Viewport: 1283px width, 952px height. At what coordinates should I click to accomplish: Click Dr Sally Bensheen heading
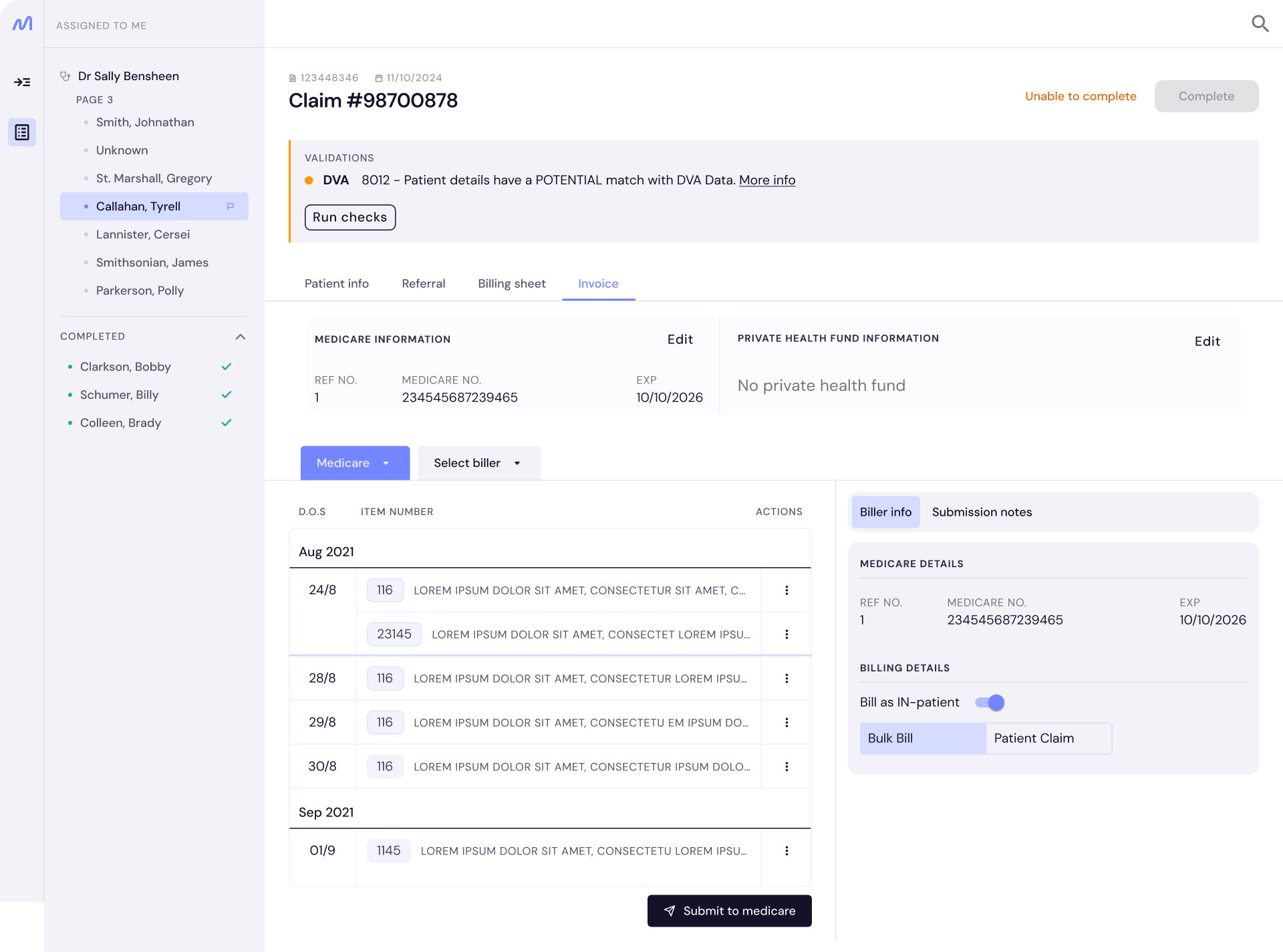[128, 76]
